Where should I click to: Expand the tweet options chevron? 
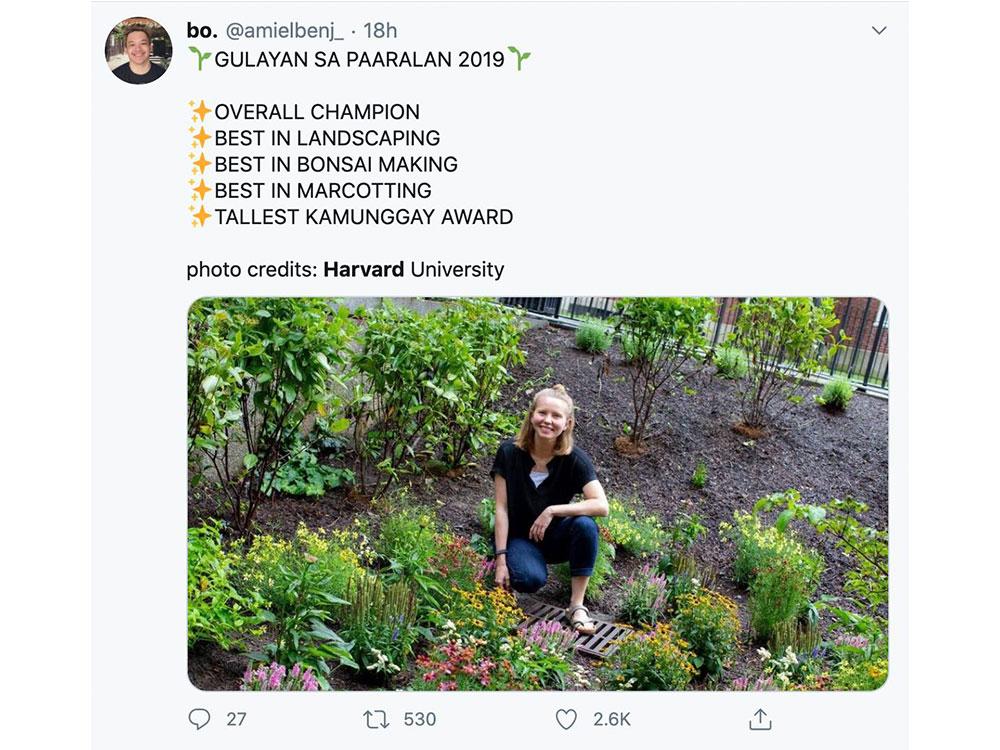tap(879, 30)
